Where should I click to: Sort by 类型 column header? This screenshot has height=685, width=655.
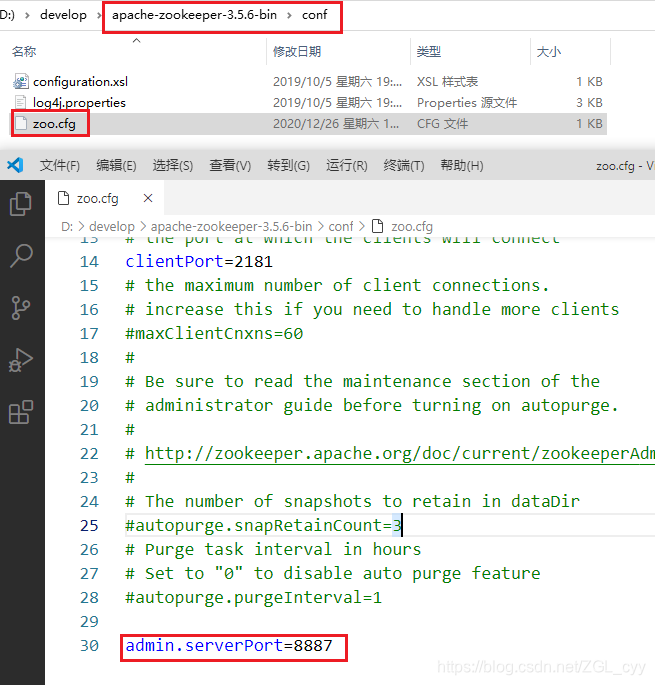pyautogui.click(x=429, y=52)
